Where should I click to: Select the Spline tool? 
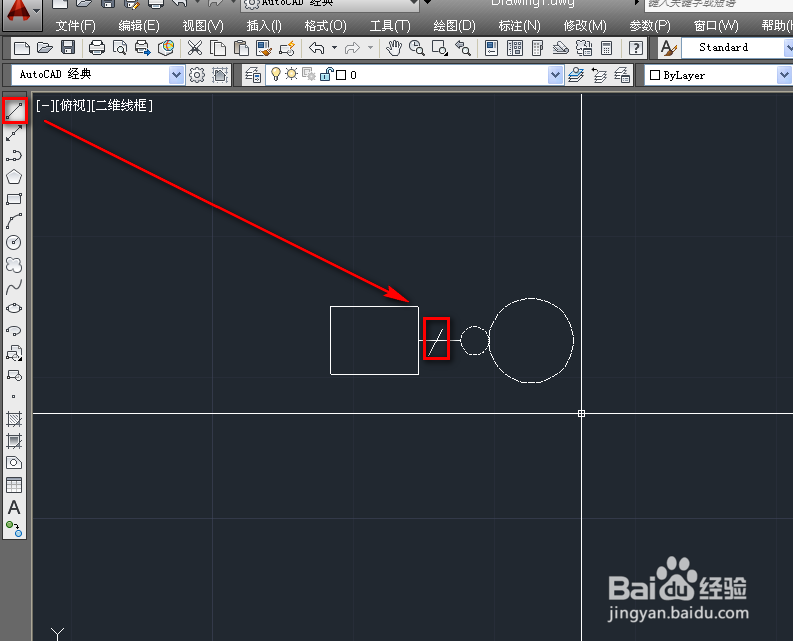pyautogui.click(x=14, y=287)
